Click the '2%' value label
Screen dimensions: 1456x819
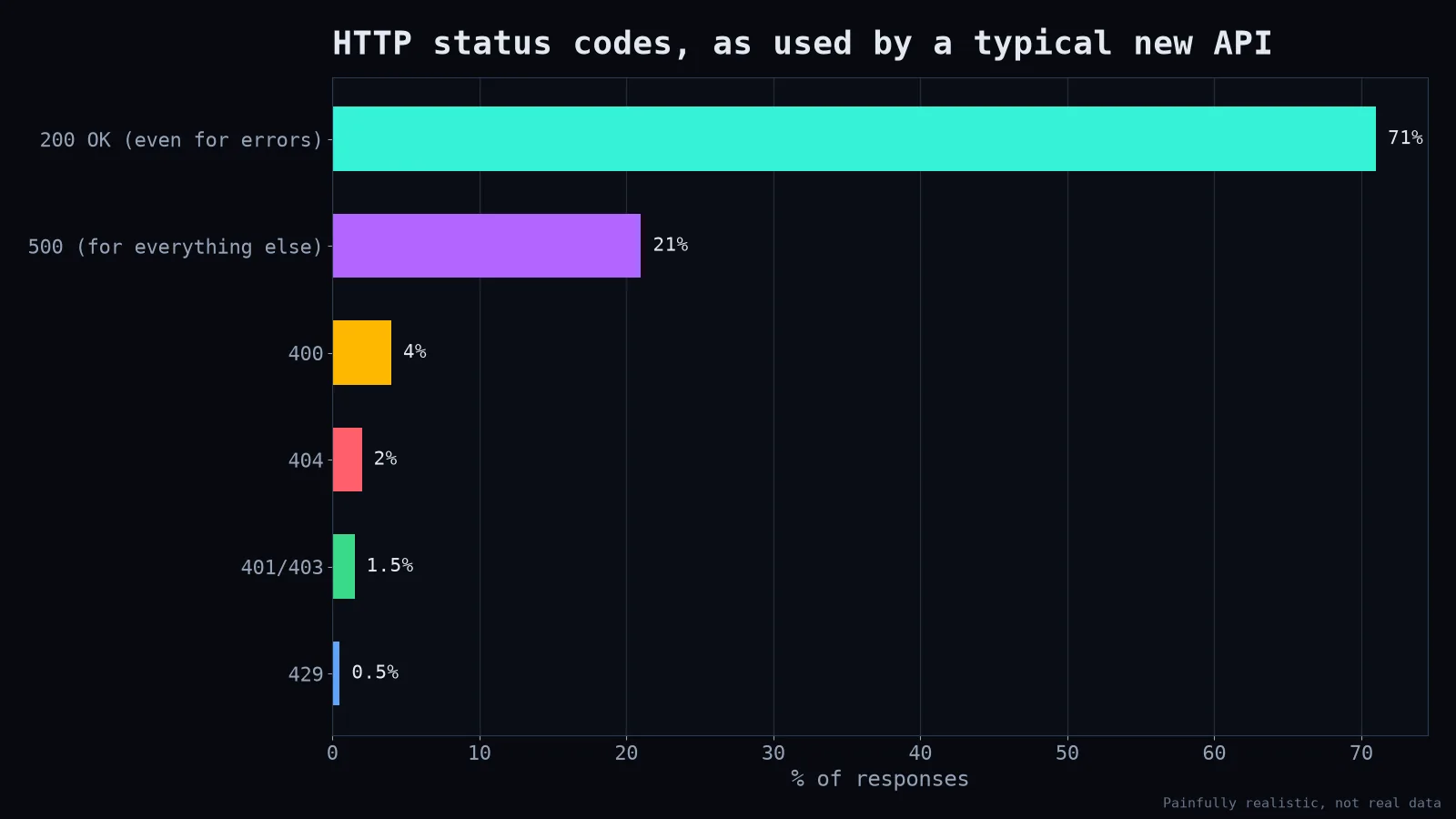tap(386, 459)
